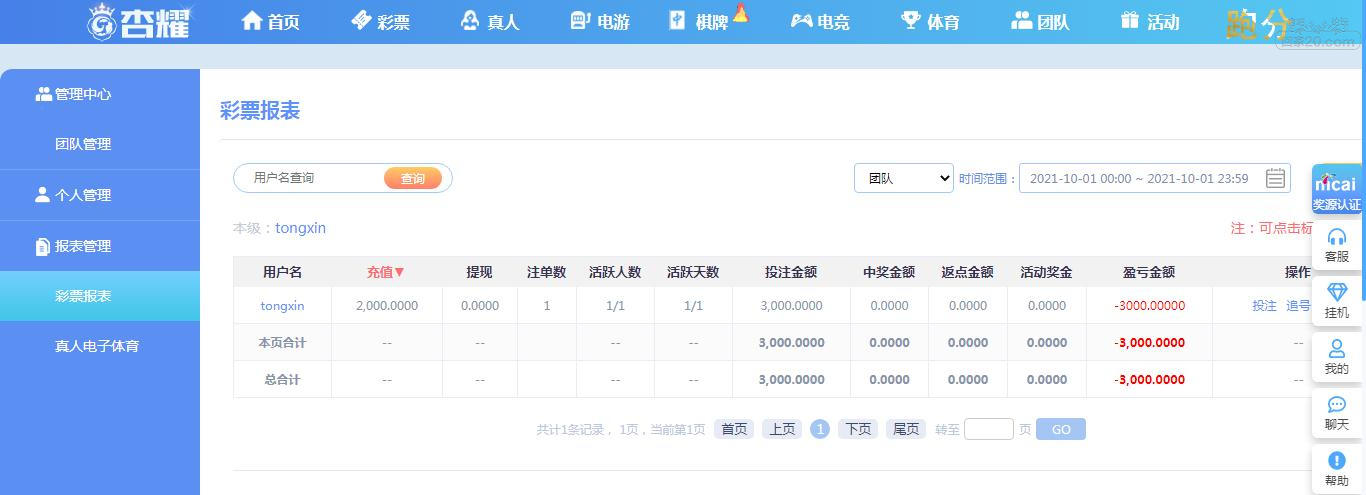Open 帮助 help side icon

(1337, 469)
